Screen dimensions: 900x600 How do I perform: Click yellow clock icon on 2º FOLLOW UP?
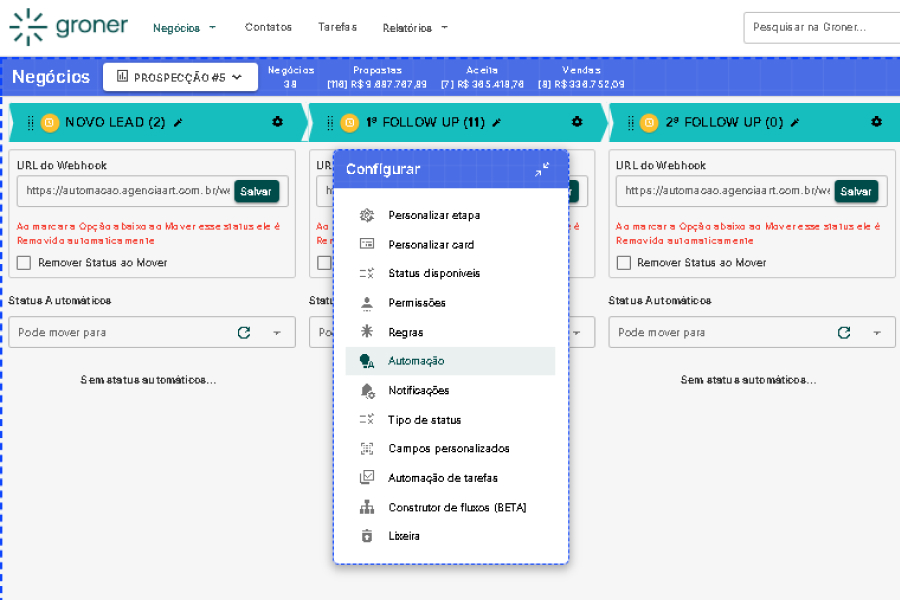(649, 123)
